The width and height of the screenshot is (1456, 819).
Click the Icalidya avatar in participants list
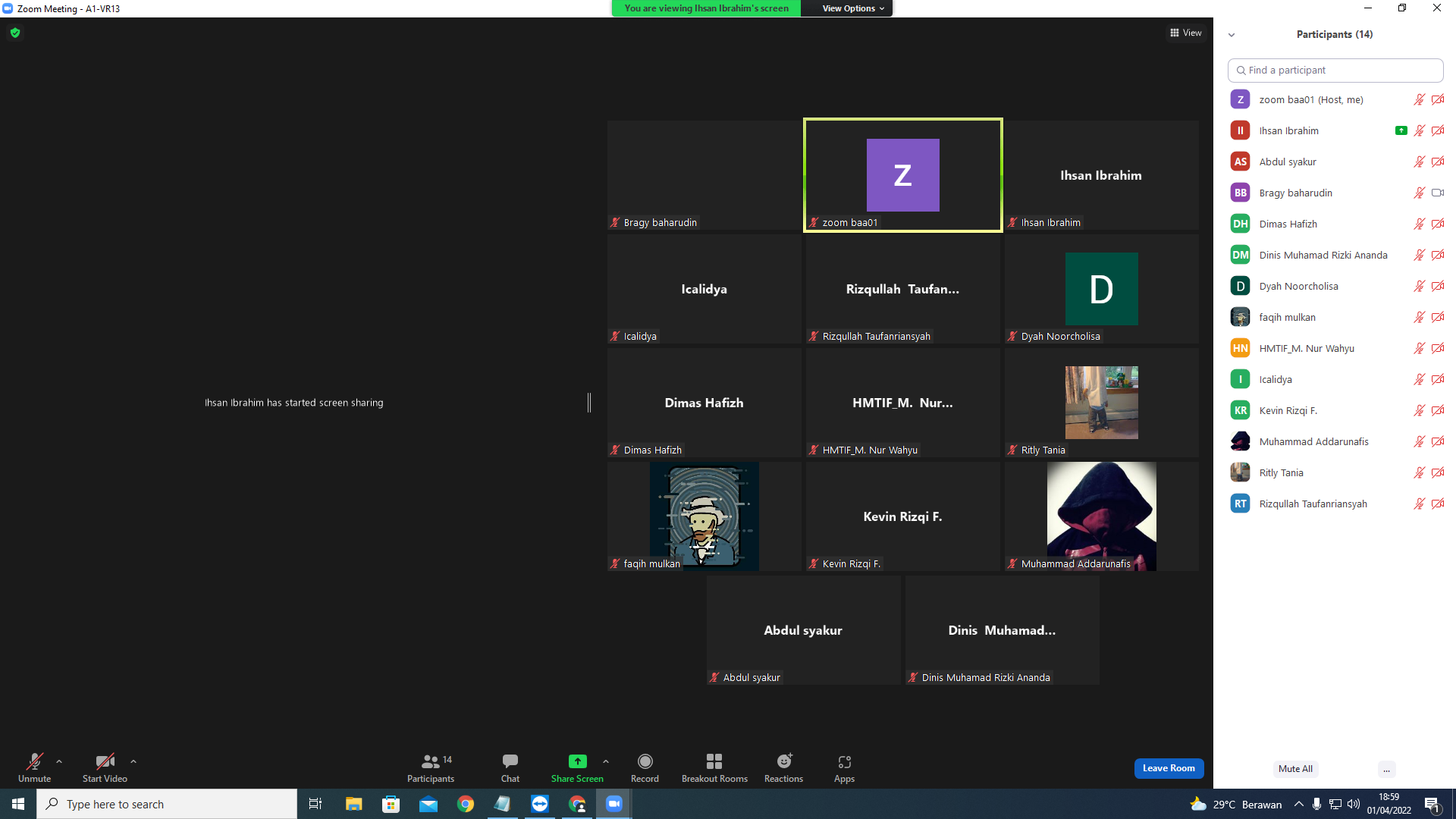pos(1240,379)
